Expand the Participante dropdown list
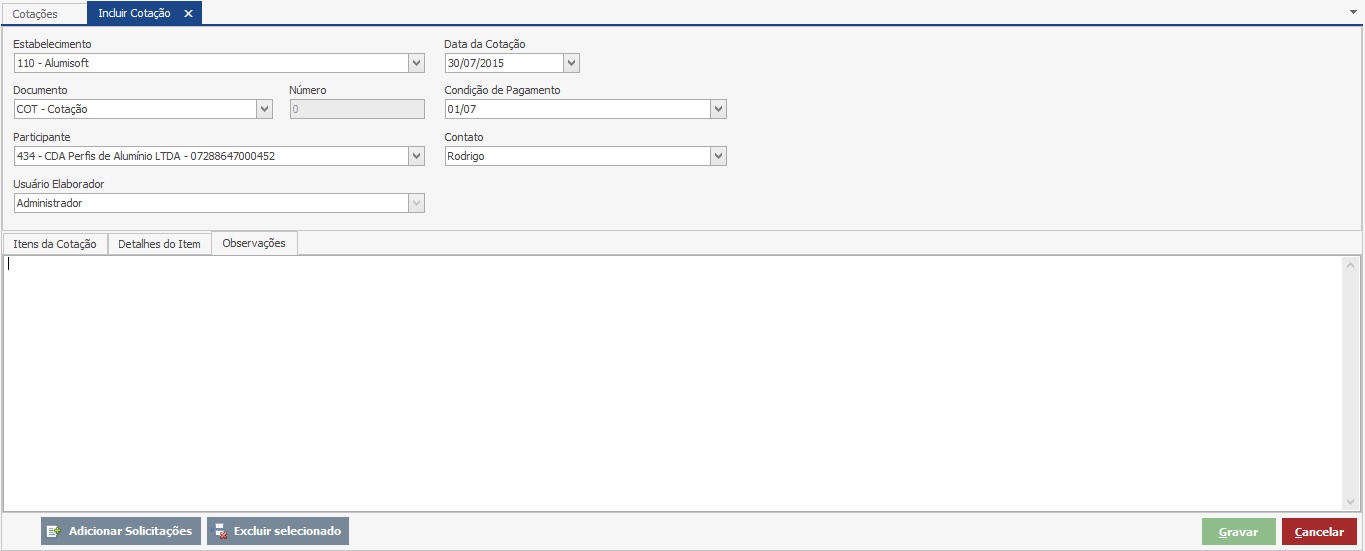The width and height of the screenshot is (1365, 551). pyautogui.click(x=417, y=156)
